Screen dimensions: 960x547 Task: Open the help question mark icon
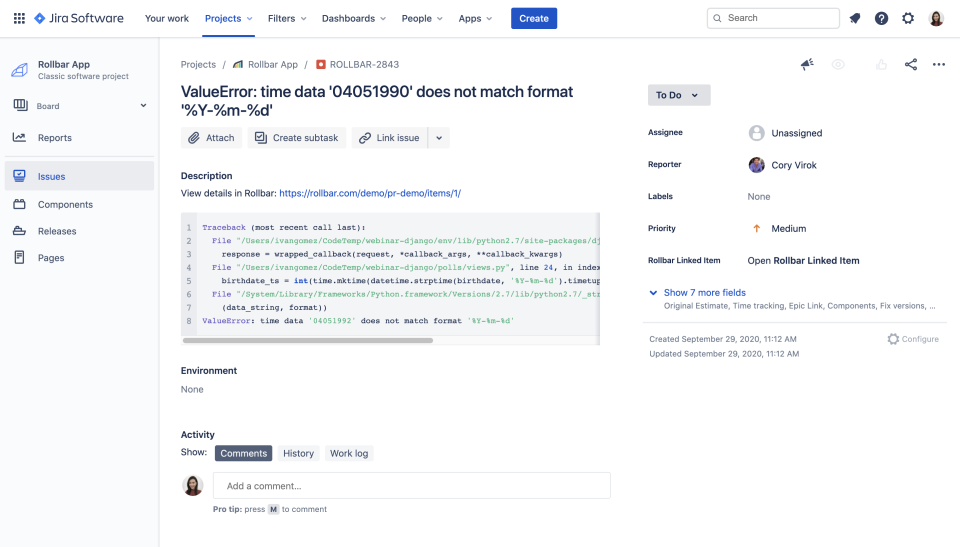click(x=881, y=18)
